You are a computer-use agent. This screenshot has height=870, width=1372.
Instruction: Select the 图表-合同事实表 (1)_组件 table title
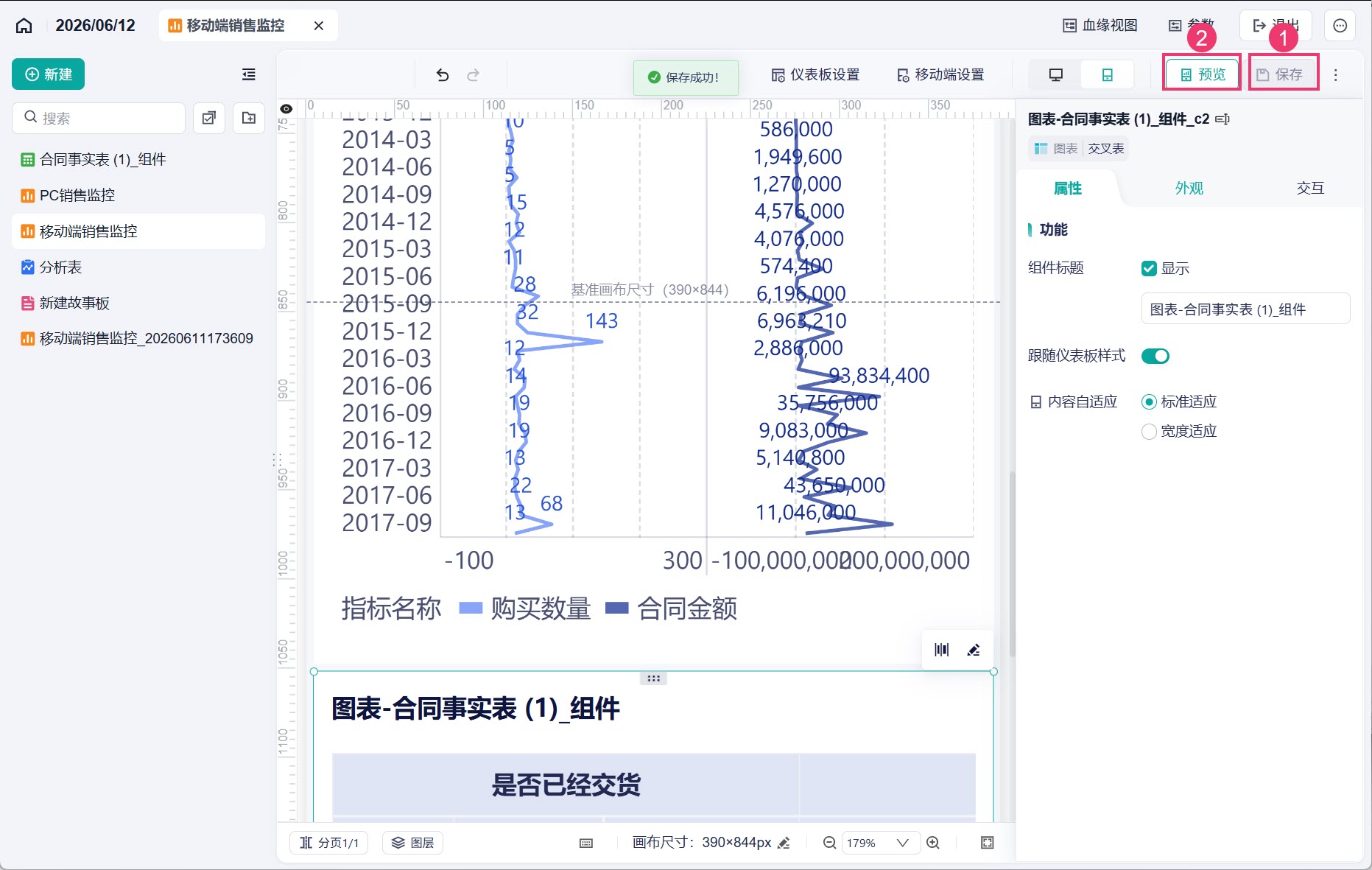tap(476, 709)
